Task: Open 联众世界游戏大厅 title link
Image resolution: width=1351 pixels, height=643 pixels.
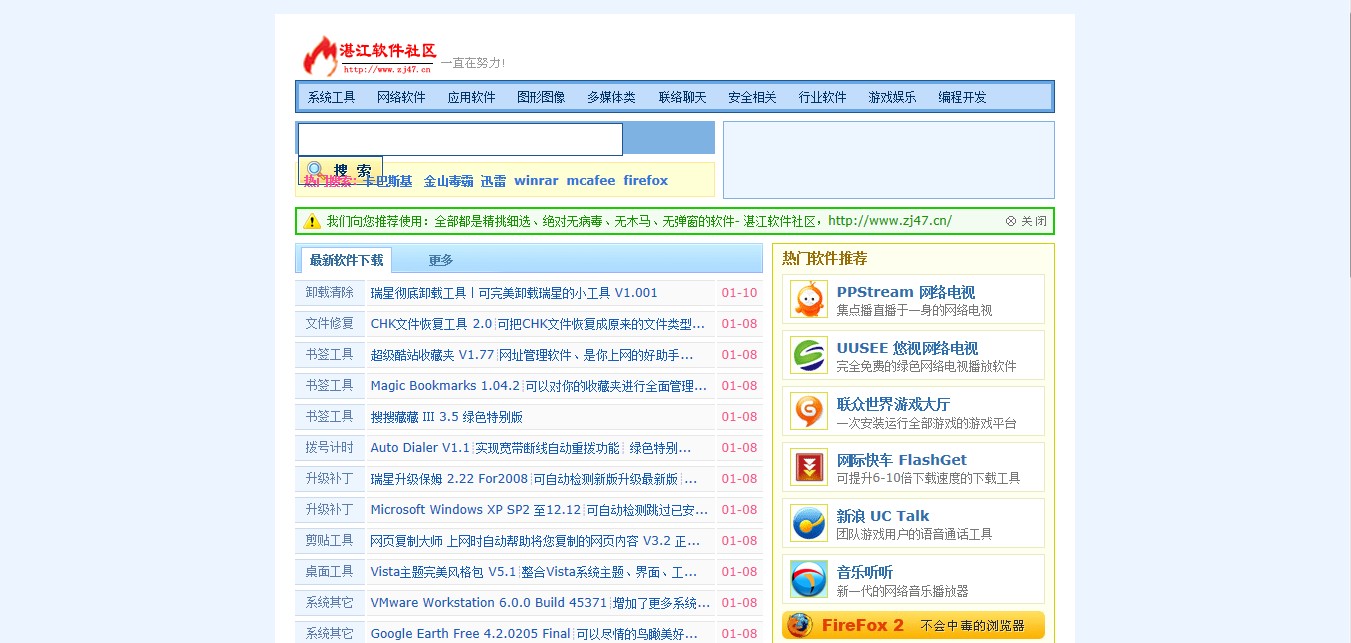Action: click(894, 405)
